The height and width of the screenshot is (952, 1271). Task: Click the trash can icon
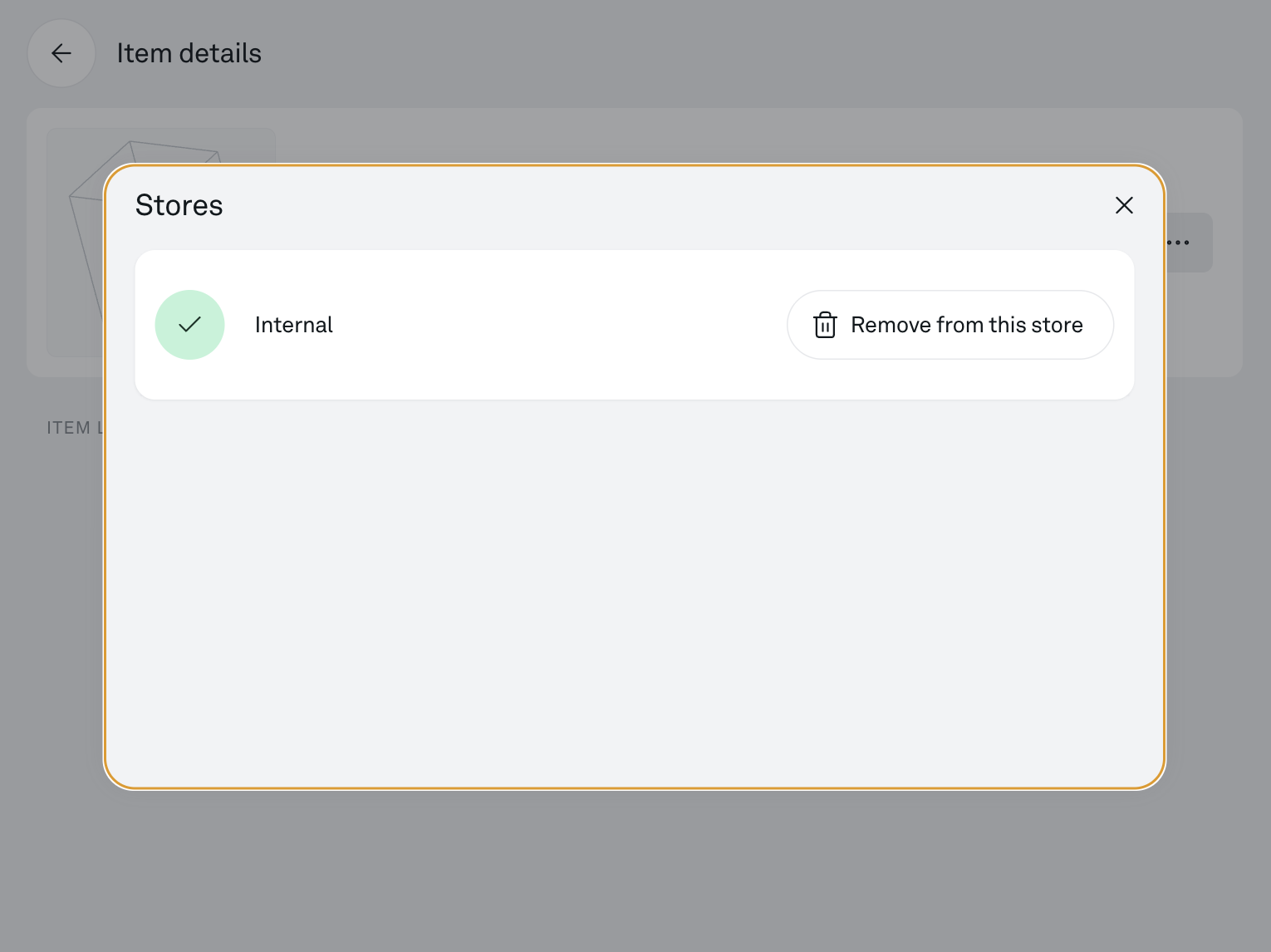[x=825, y=325]
